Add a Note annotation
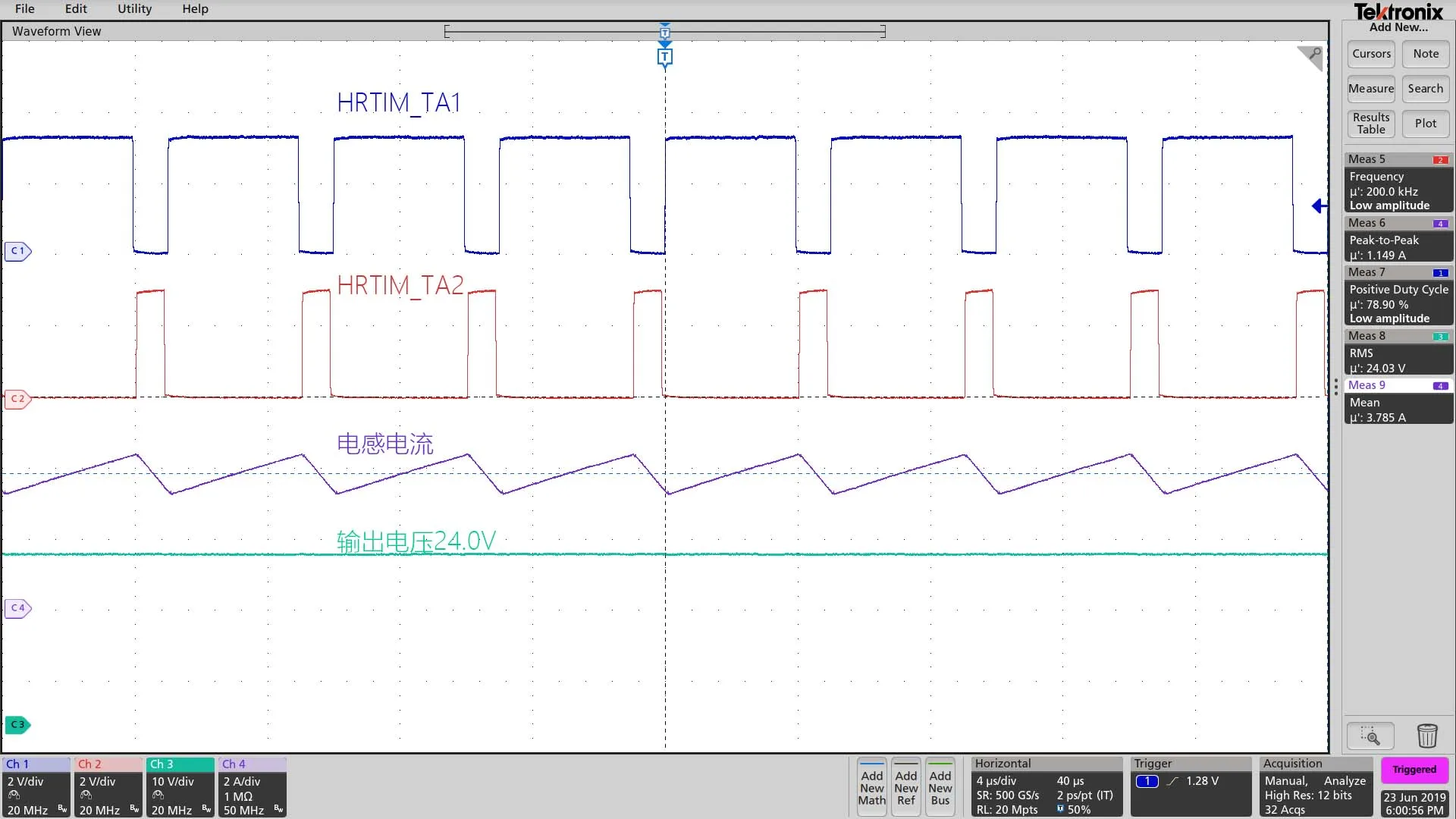This screenshot has width=1456, height=819. click(1426, 54)
